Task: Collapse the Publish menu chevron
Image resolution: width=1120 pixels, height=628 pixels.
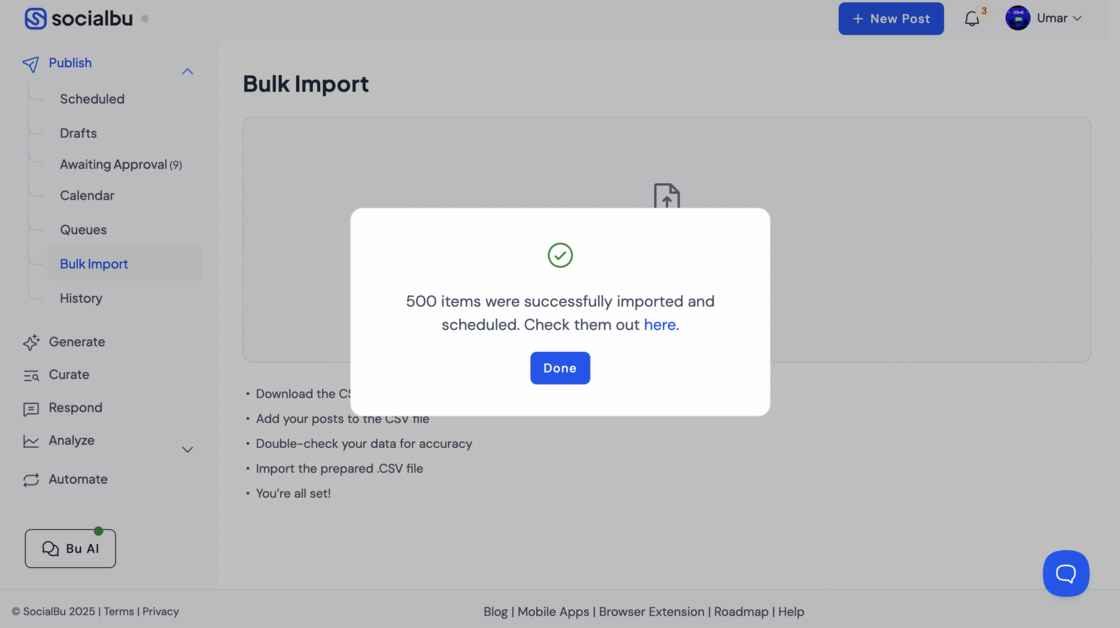Action: (187, 72)
